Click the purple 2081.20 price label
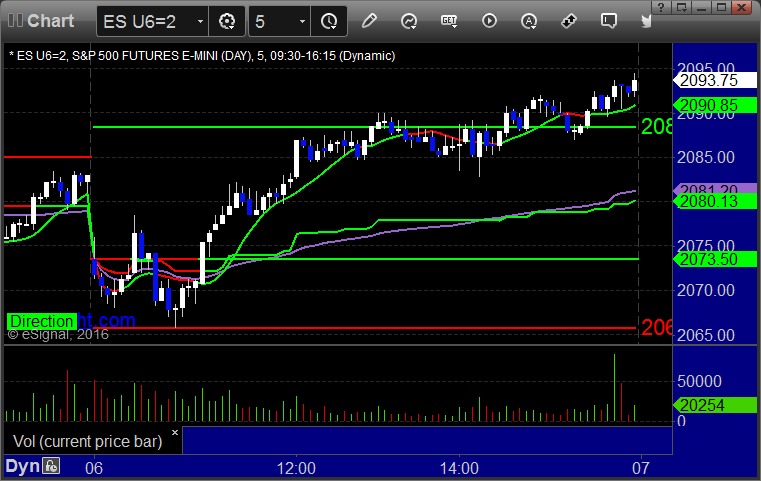 pyautogui.click(x=715, y=188)
